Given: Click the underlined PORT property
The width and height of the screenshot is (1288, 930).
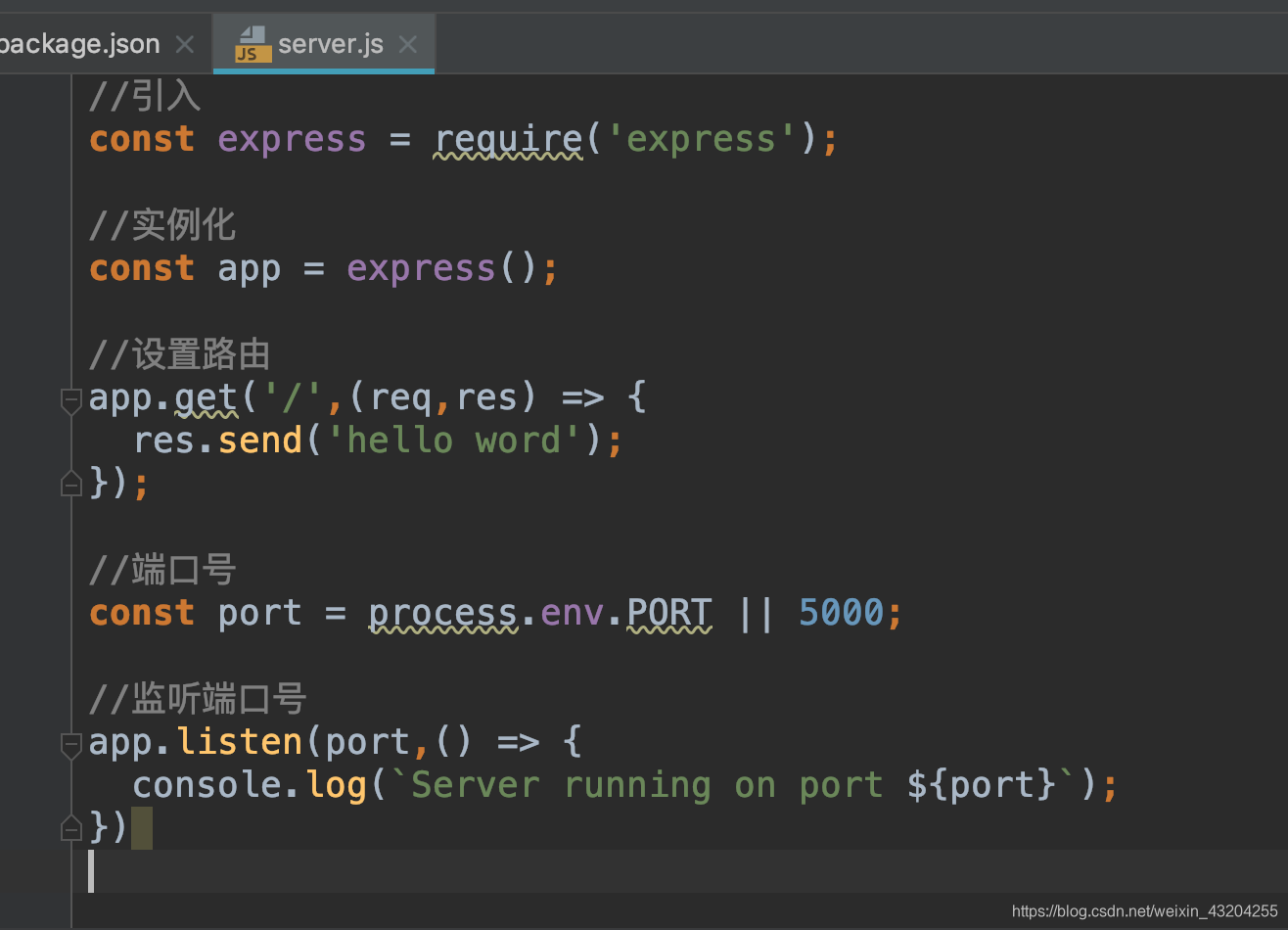Looking at the screenshot, I should tap(669, 613).
